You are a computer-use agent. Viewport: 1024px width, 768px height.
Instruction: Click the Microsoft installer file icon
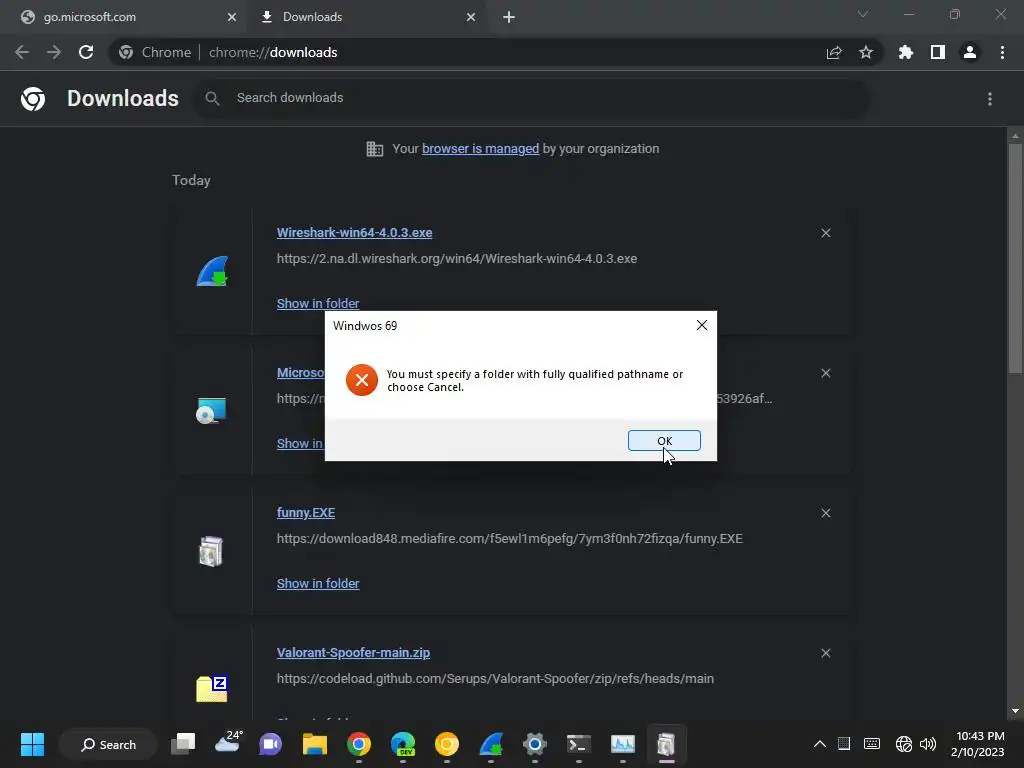[x=211, y=411]
